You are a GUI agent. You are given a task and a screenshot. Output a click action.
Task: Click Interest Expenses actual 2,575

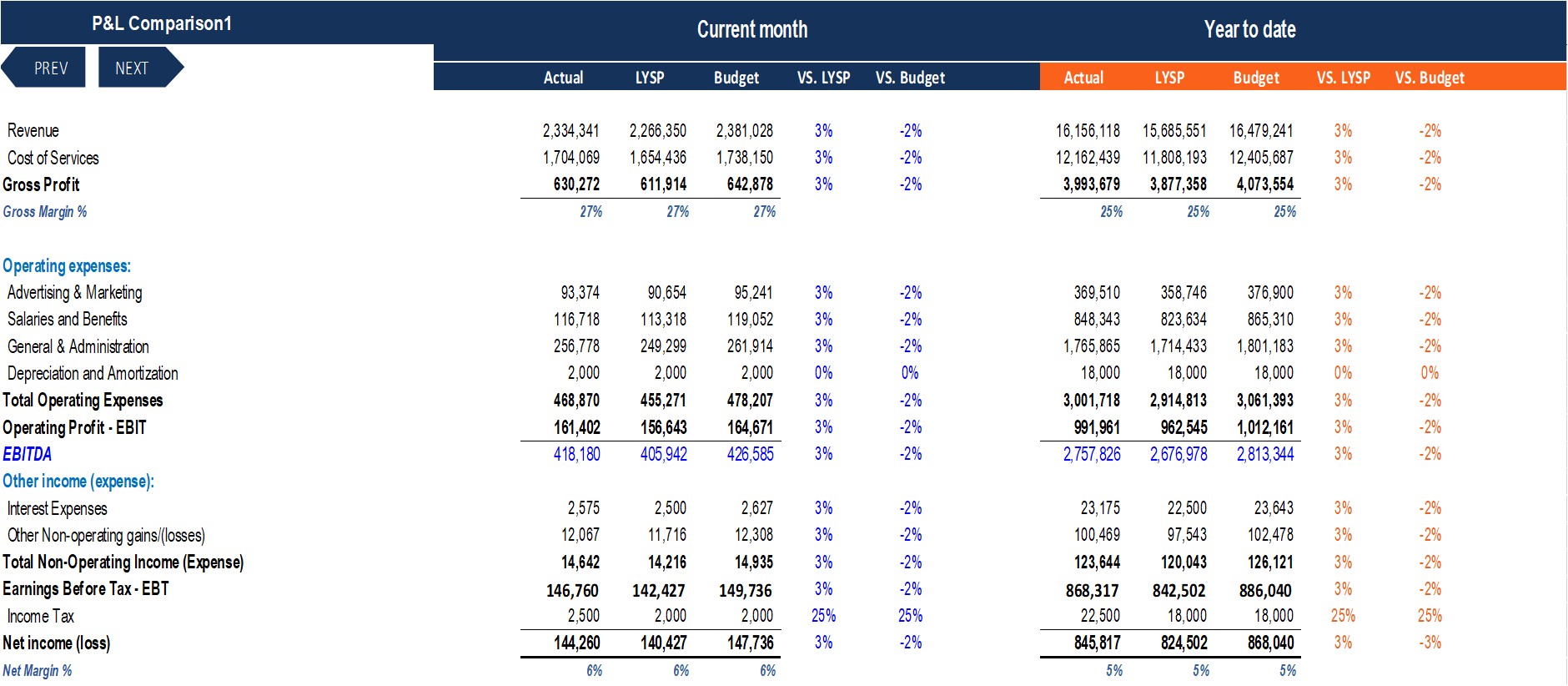[x=584, y=508]
